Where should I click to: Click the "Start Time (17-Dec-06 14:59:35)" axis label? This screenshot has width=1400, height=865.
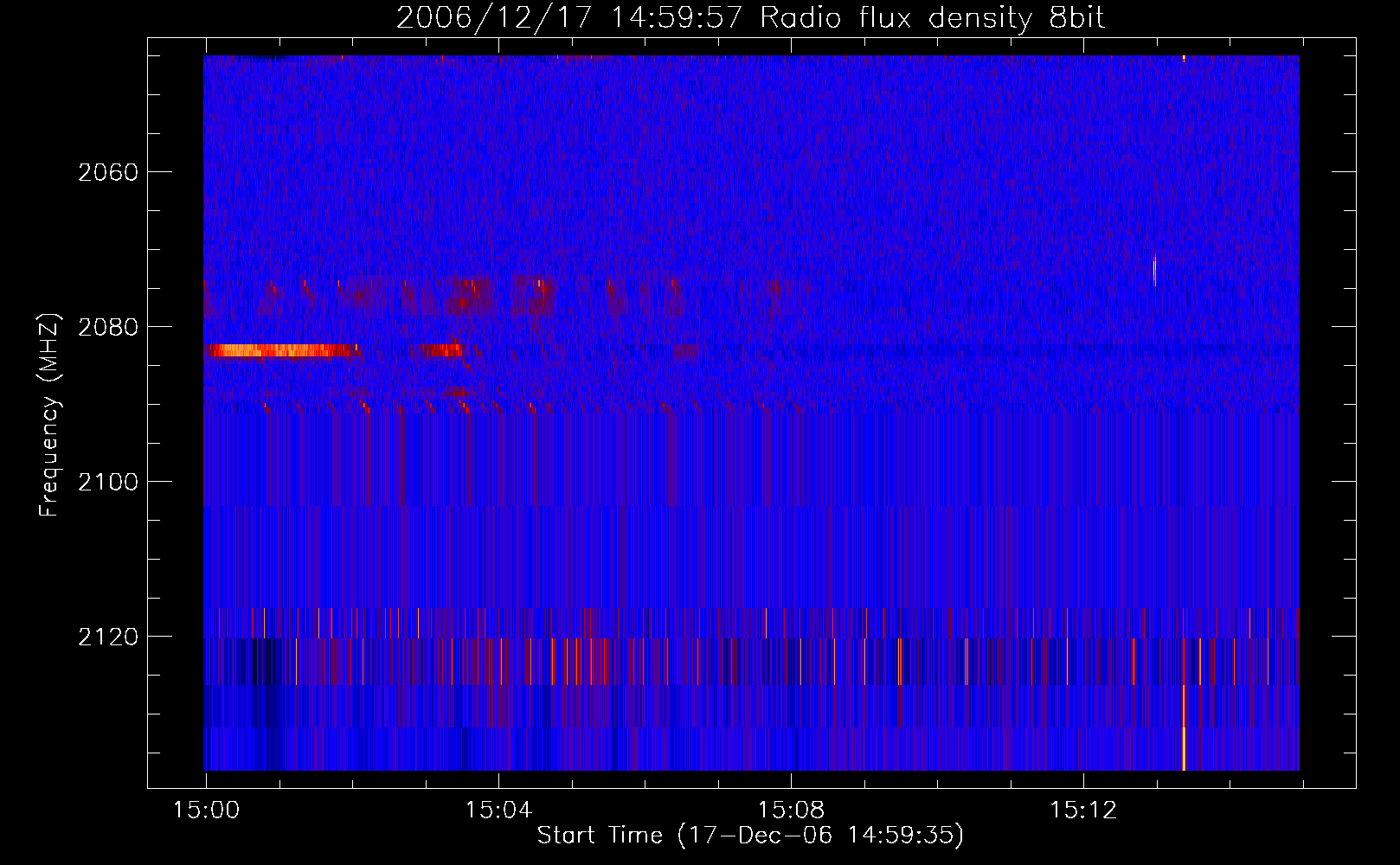coord(750,836)
